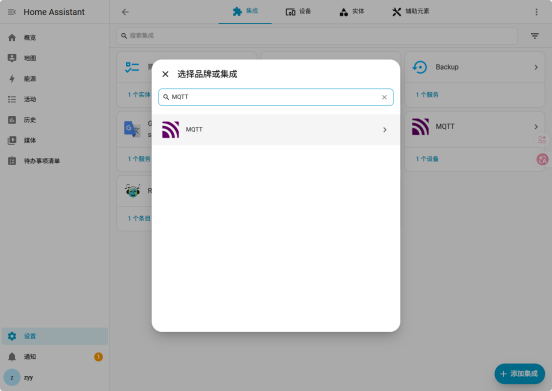Toggle the sidebar menu icon
The image size is (552, 391).
coord(12,12)
